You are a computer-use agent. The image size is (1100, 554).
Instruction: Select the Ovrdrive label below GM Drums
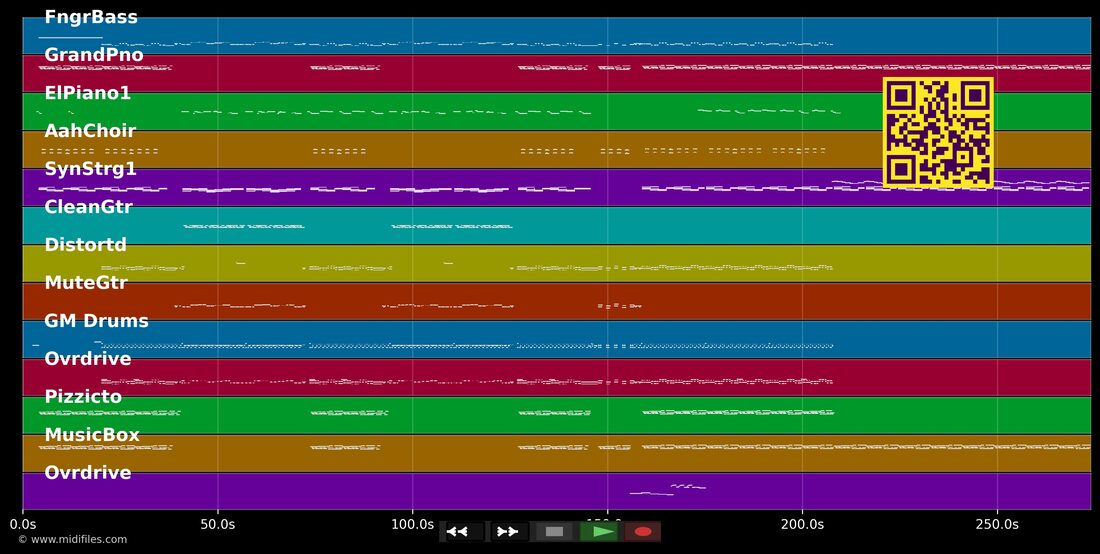[88, 358]
